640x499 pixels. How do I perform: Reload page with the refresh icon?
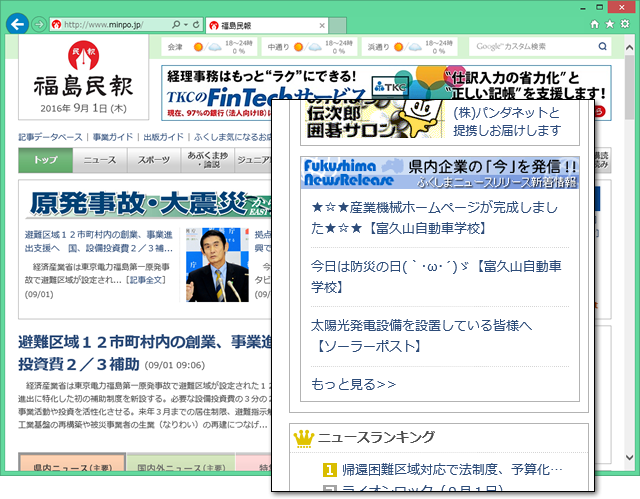coord(196,24)
